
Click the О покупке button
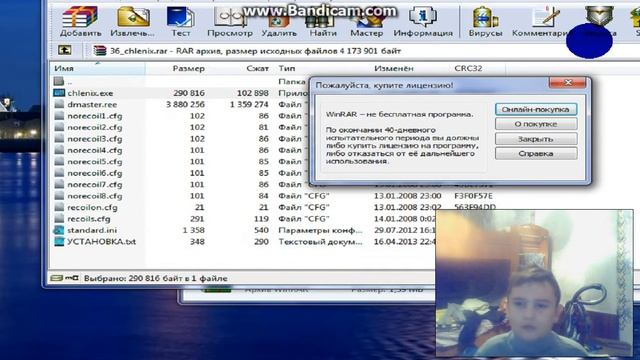coord(536,124)
